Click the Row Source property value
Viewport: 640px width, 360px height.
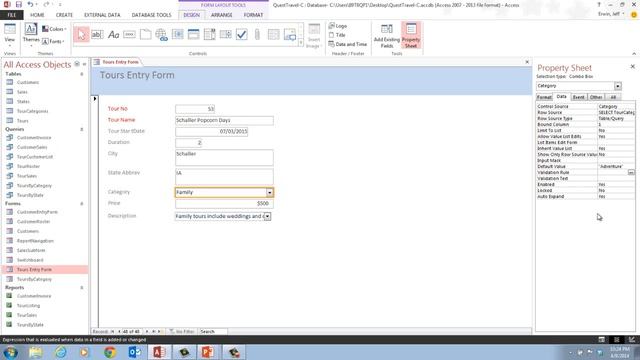tap(616, 112)
